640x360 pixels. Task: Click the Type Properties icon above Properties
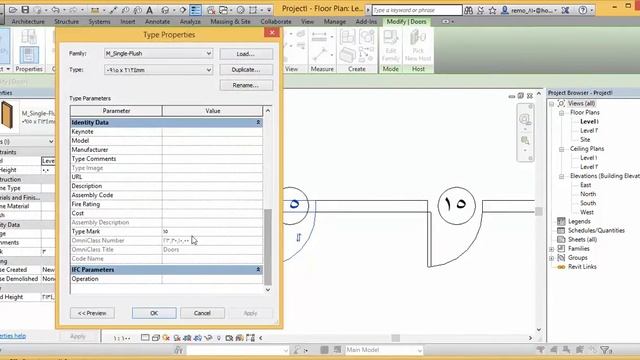(29, 37)
